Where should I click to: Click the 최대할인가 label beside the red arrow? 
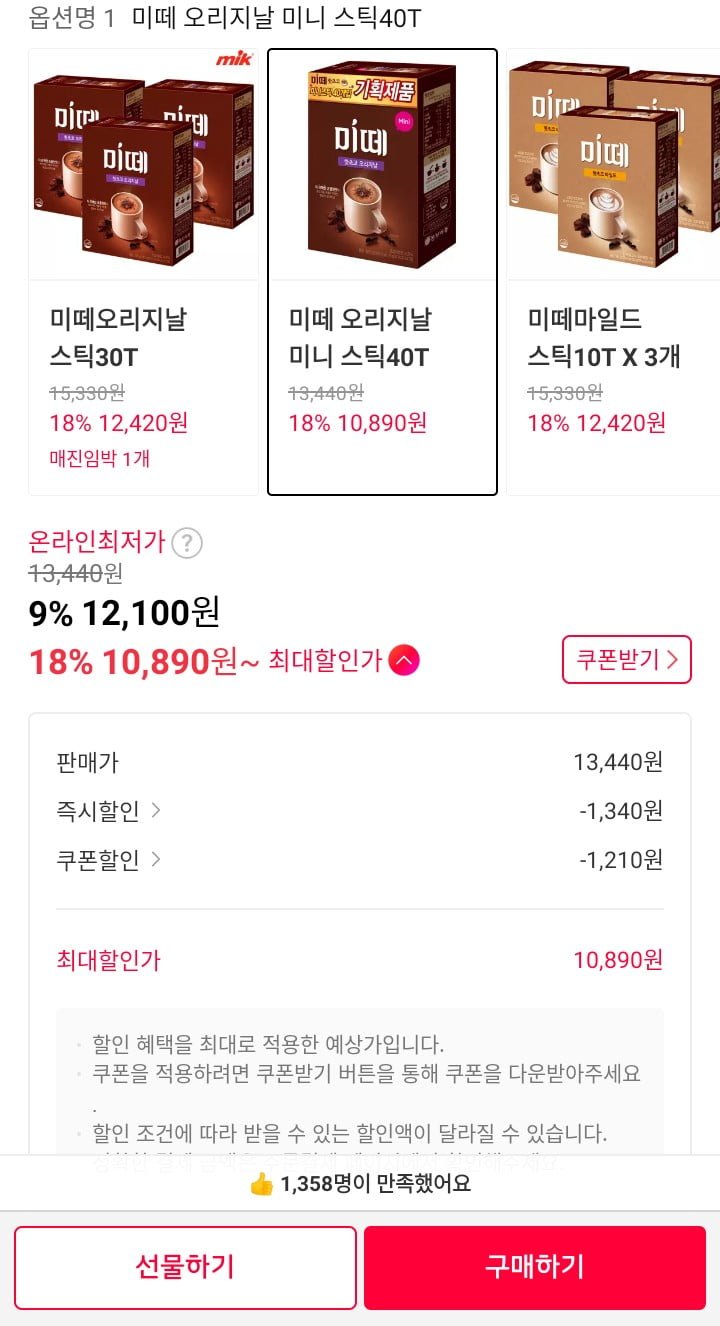click(325, 661)
